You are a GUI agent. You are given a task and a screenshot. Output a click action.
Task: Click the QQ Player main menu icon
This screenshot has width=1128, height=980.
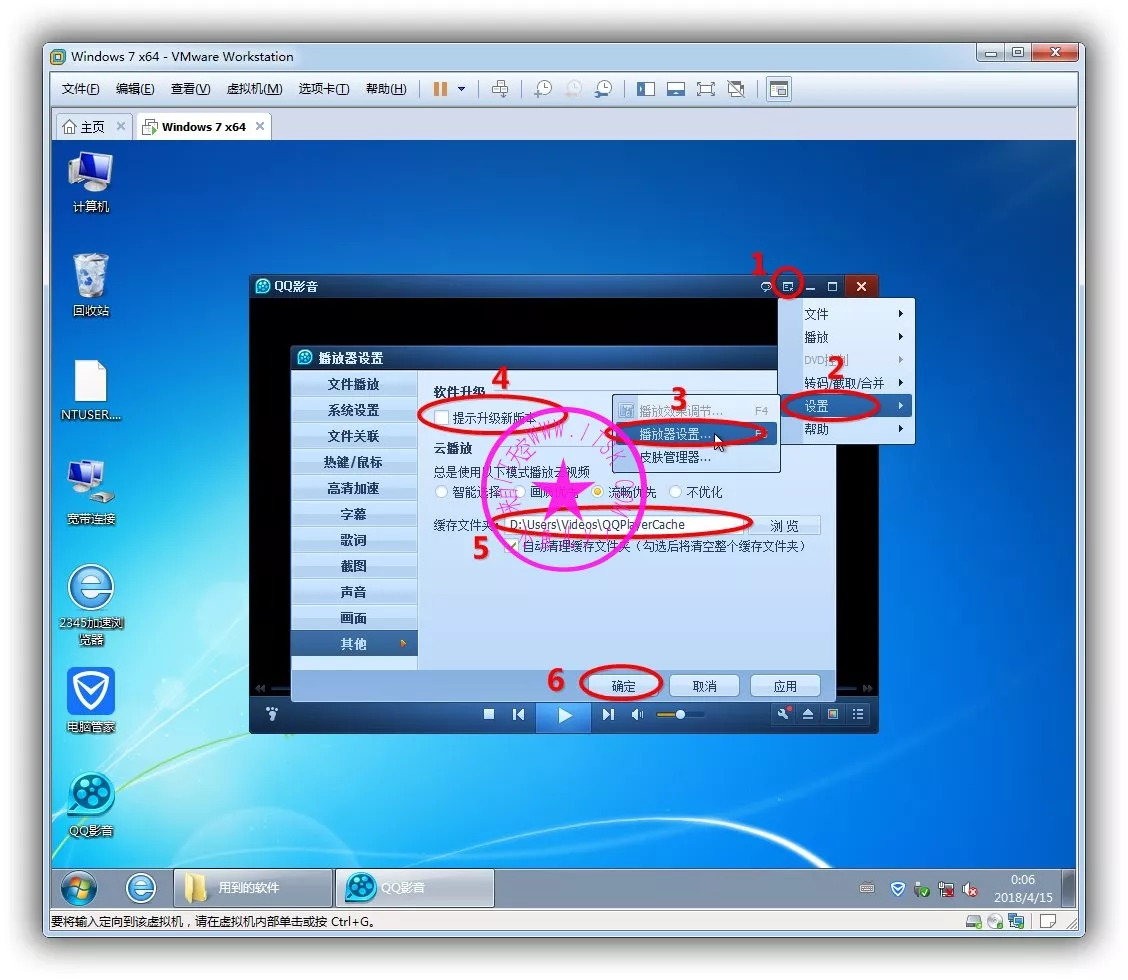[x=788, y=287]
